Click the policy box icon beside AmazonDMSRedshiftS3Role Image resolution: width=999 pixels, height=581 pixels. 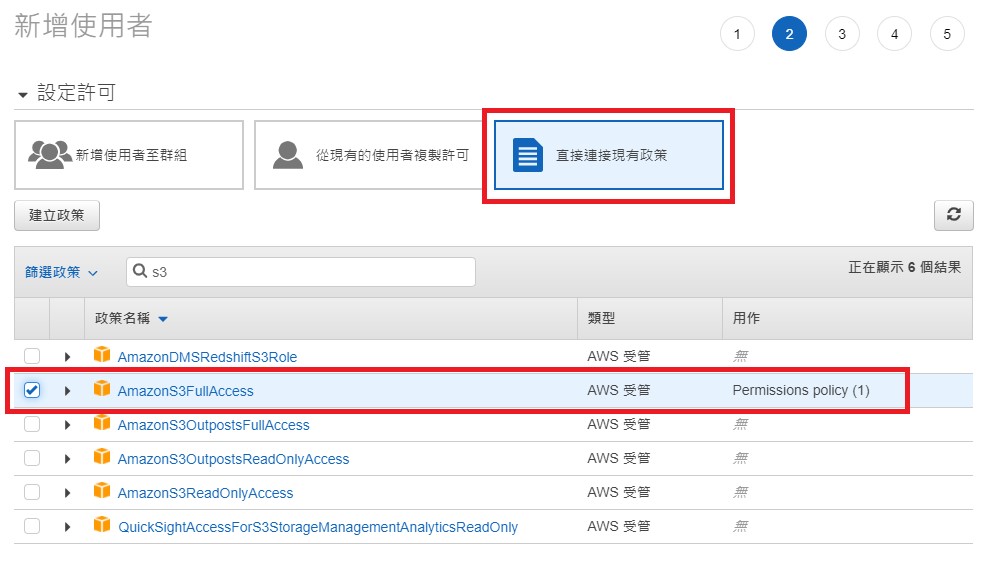click(102, 354)
